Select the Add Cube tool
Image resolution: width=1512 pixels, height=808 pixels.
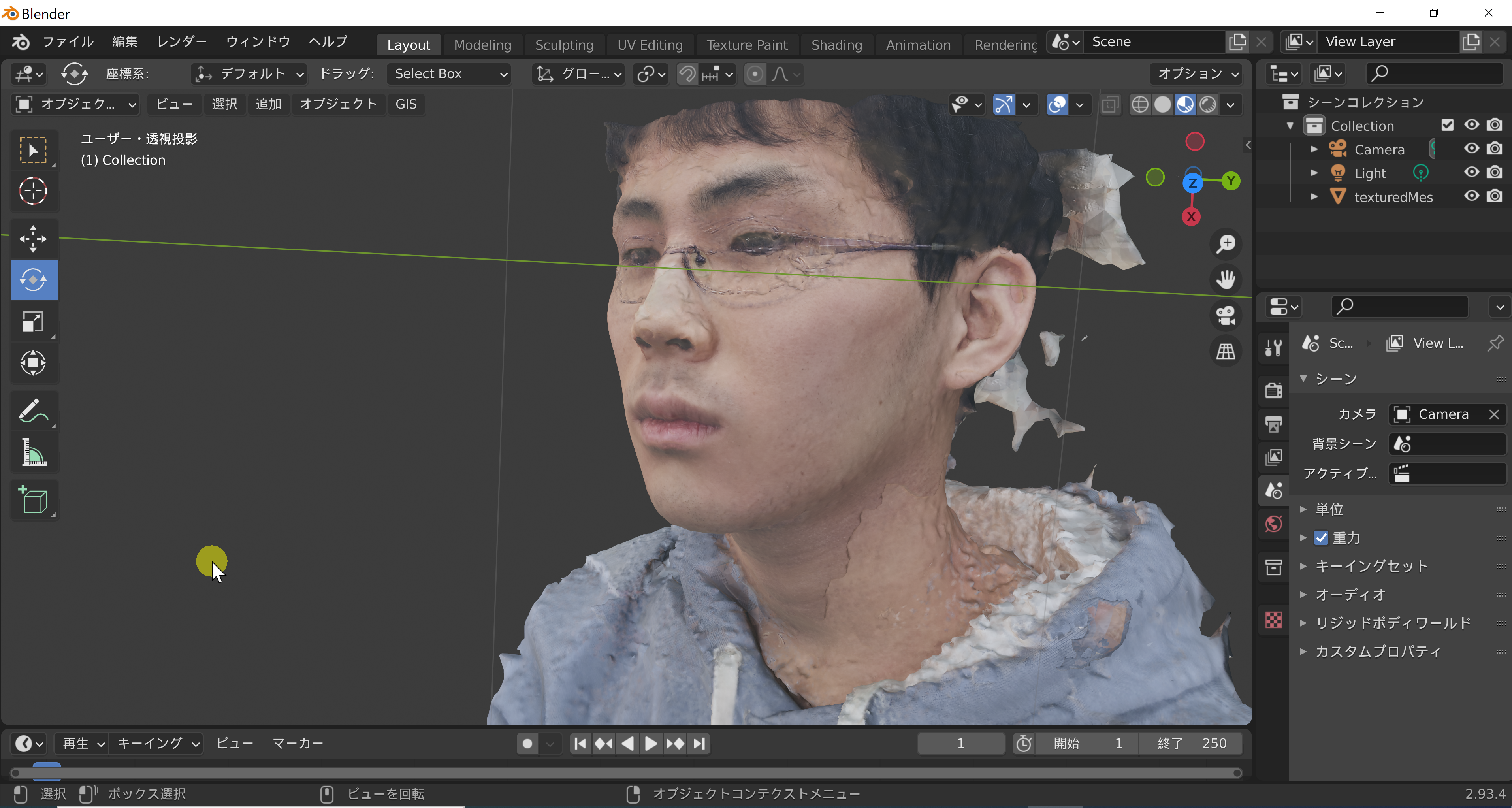(33, 500)
